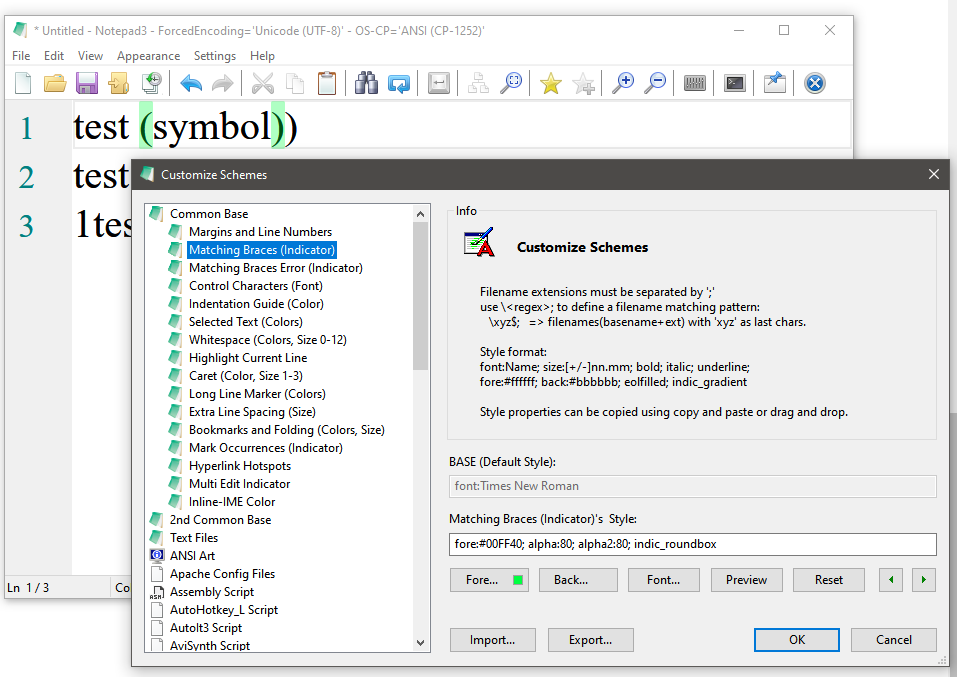Click the New file icon in Notepad3 toolbar

coord(23,84)
